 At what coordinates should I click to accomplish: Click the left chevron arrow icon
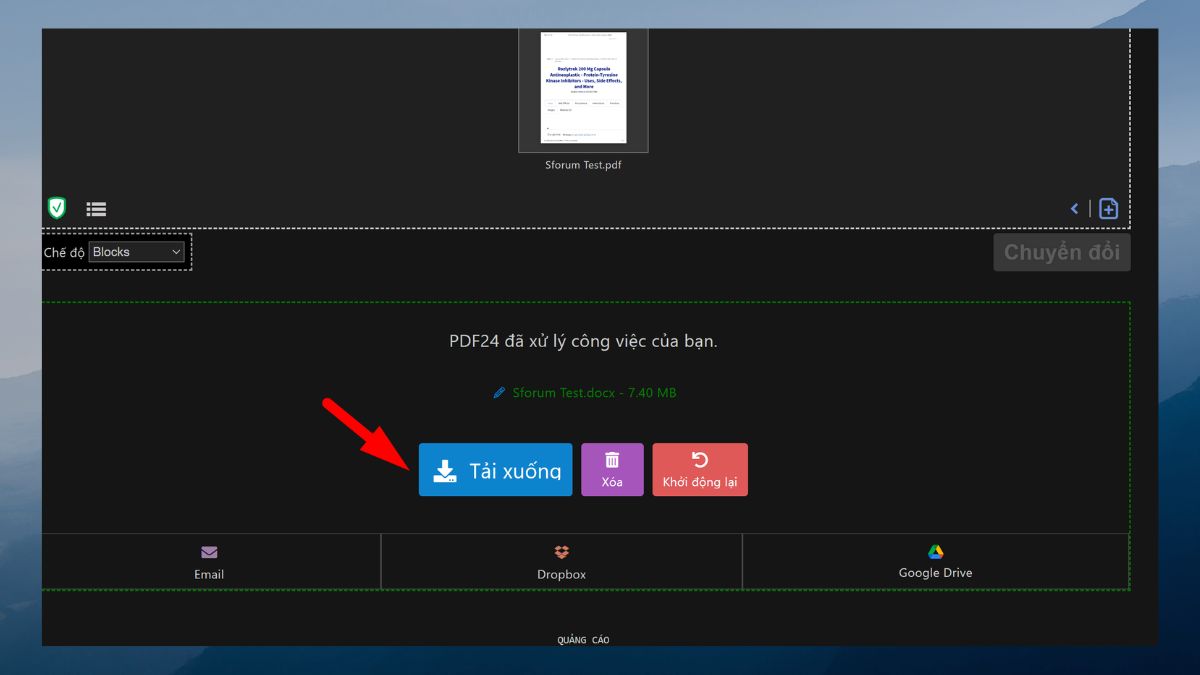point(1075,209)
